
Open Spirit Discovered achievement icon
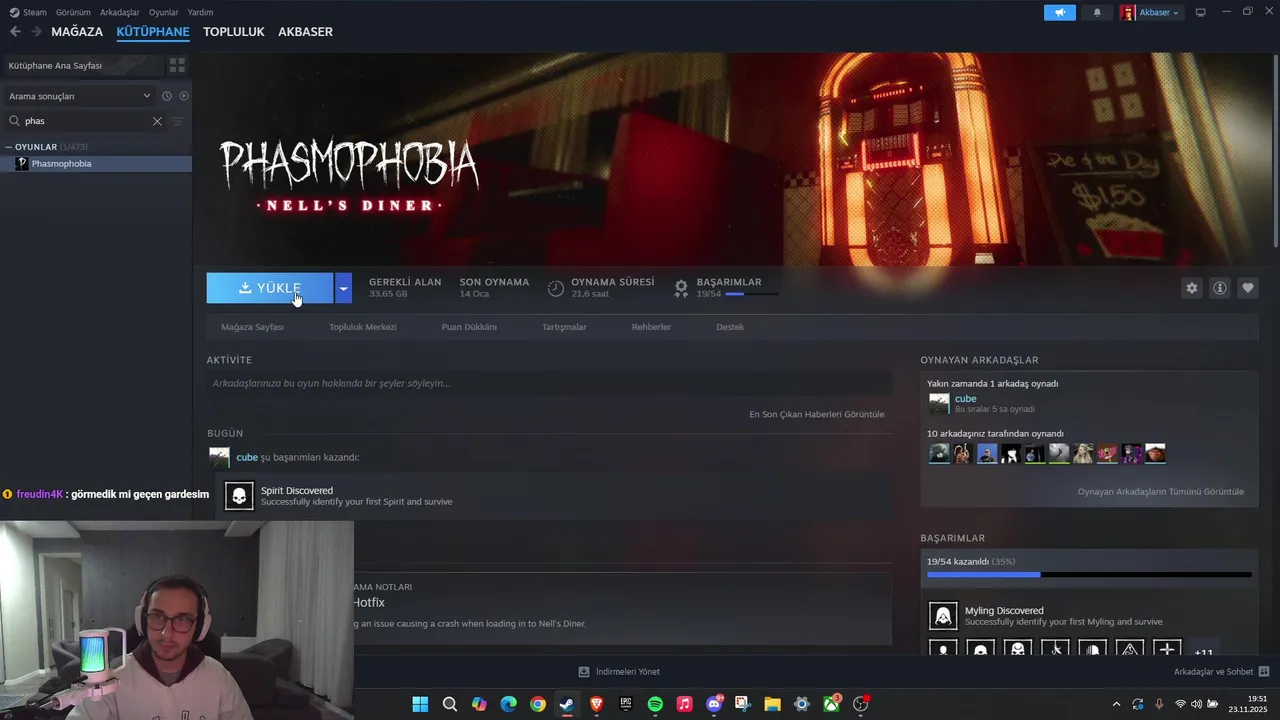239,495
